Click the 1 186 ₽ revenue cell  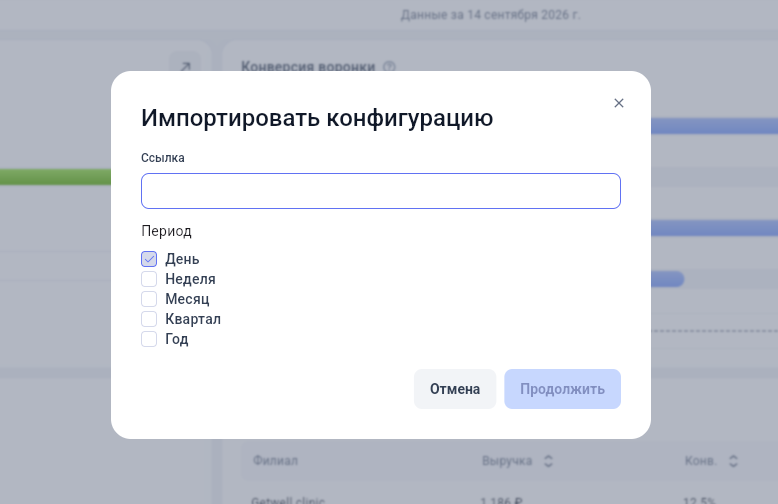[501, 501]
